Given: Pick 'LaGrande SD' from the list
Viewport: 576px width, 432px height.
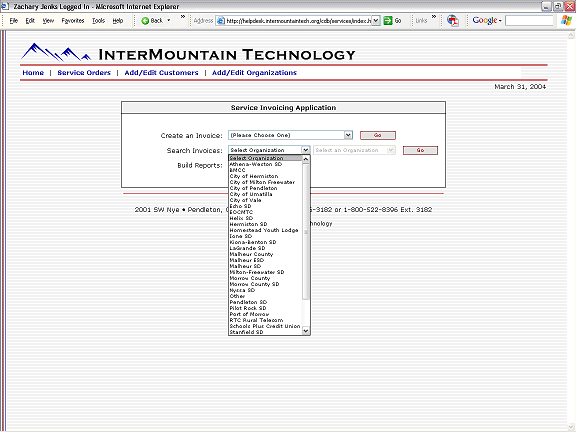Looking at the screenshot, I should 265,248.
